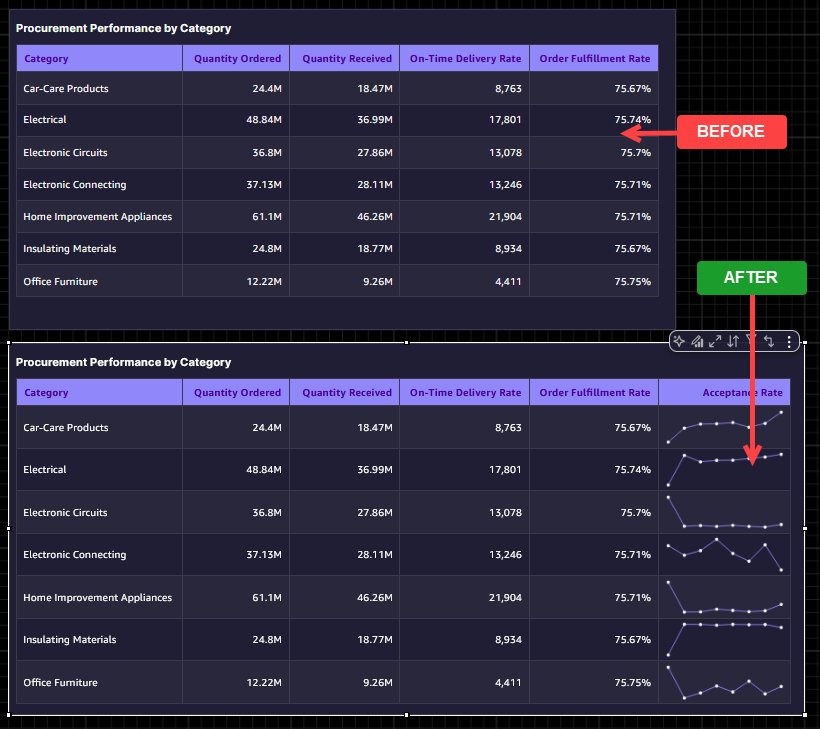The width and height of the screenshot is (820, 729).
Task: Open the sort up-down arrows icon in the toolbar
Action: click(x=733, y=341)
